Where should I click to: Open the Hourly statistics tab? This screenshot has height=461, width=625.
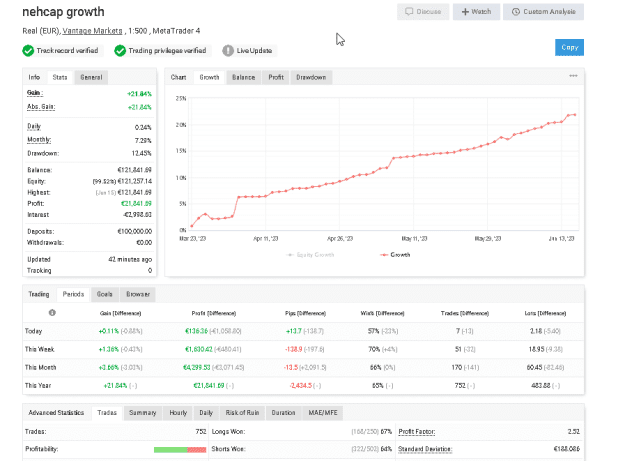click(178, 412)
